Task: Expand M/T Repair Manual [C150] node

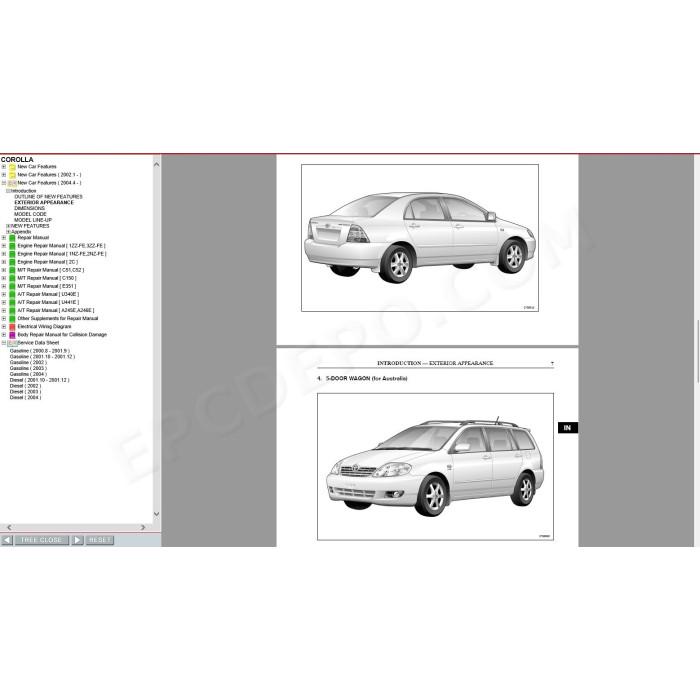Action: 4,278
